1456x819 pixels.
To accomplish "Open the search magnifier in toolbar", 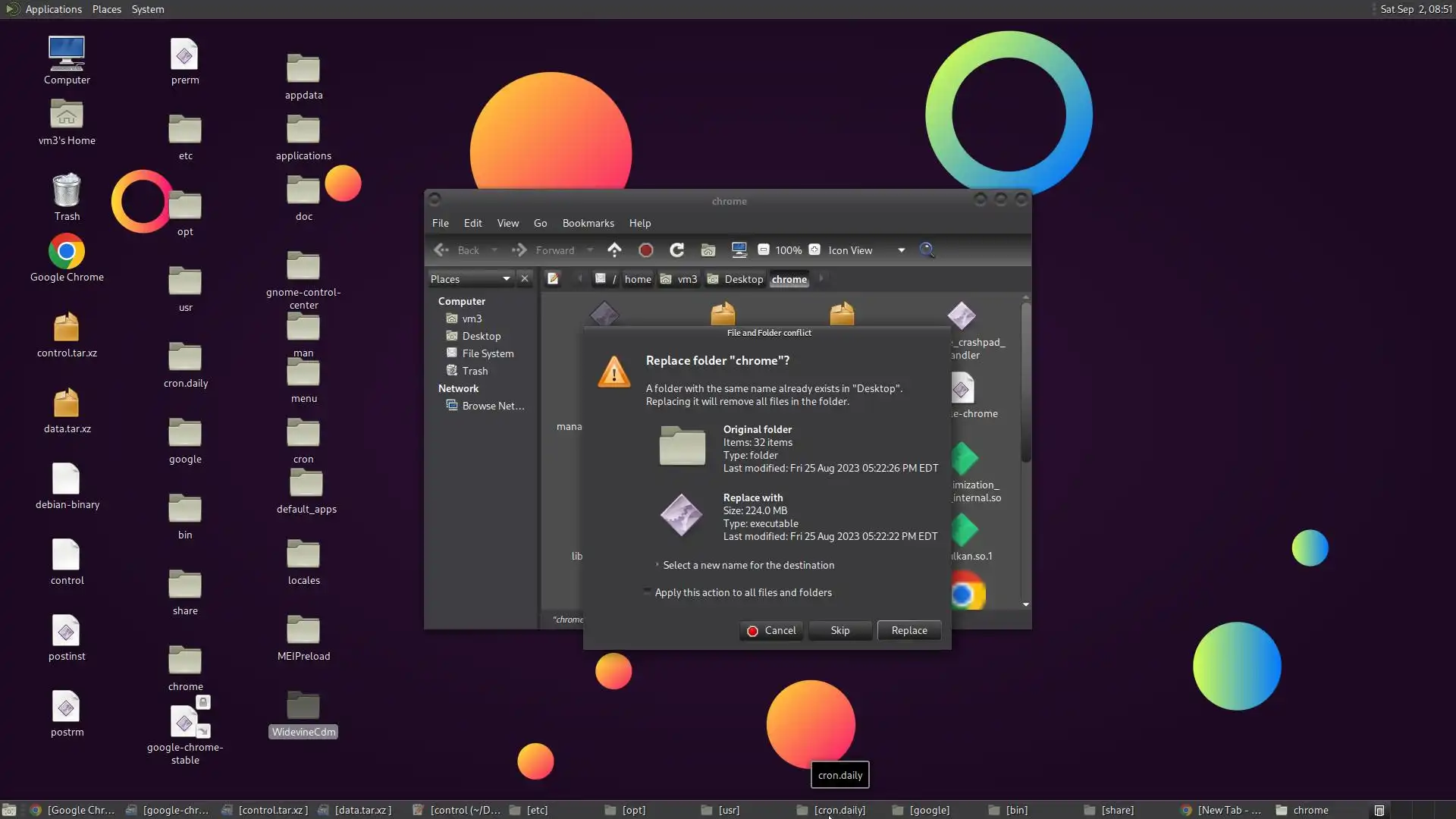I will coord(927,249).
